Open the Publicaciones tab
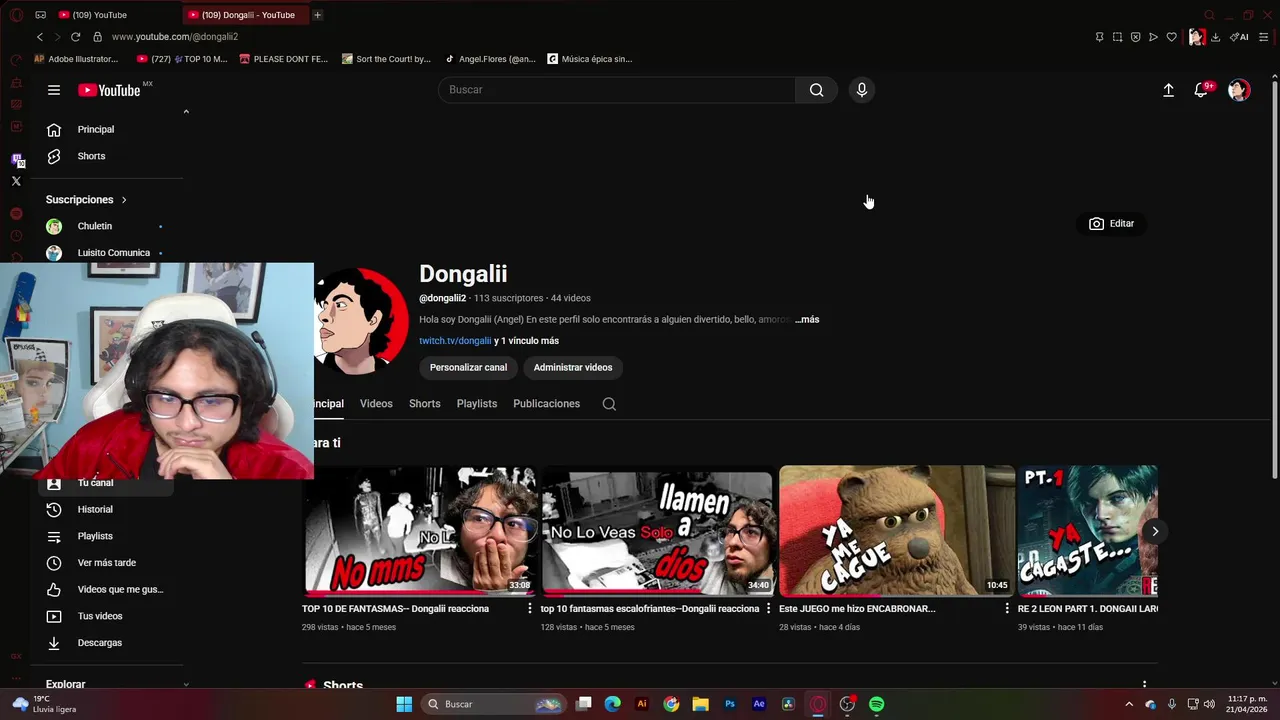 [x=546, y=404]
